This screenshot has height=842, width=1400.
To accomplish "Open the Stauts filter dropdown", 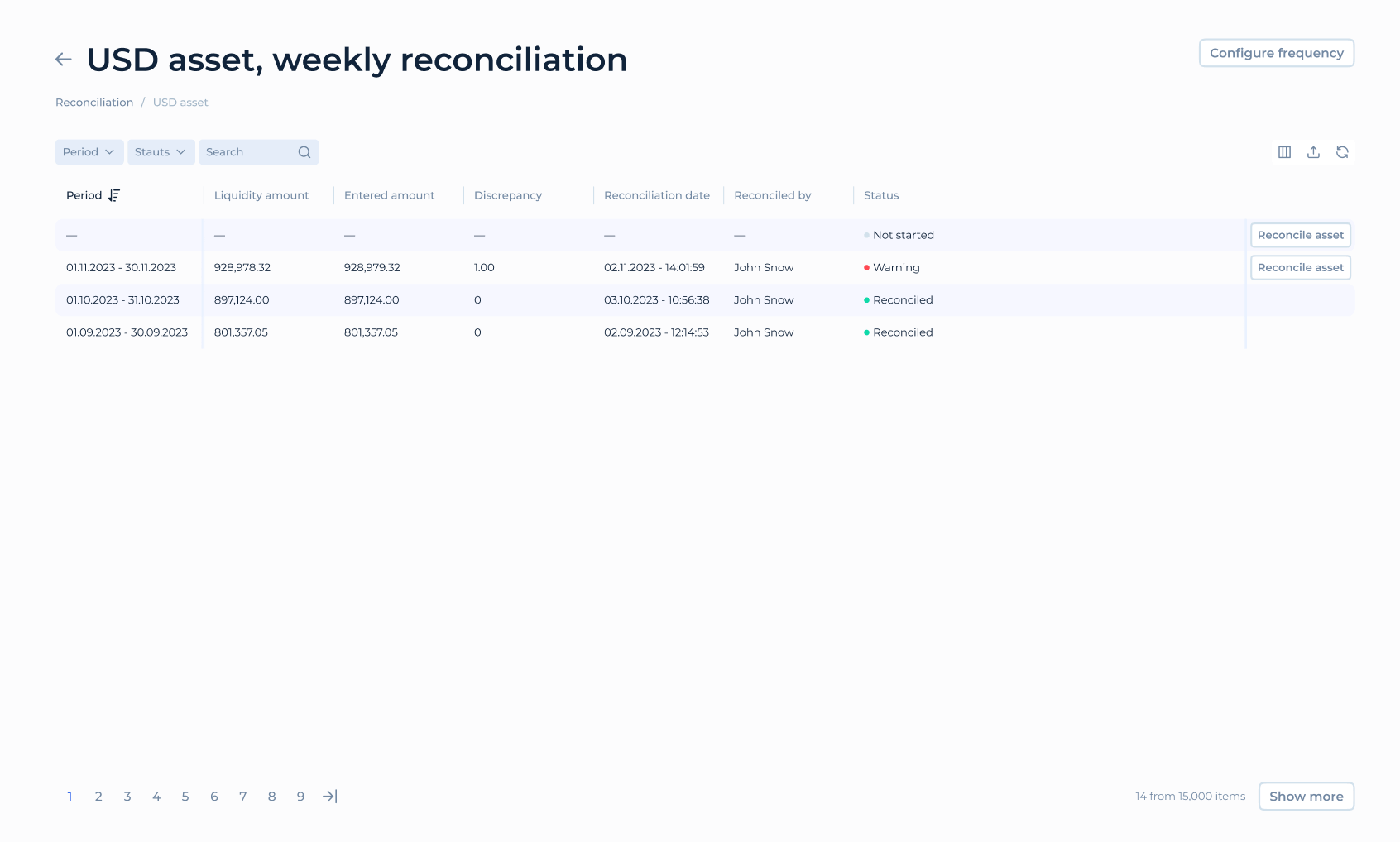I will click(161, 151).
